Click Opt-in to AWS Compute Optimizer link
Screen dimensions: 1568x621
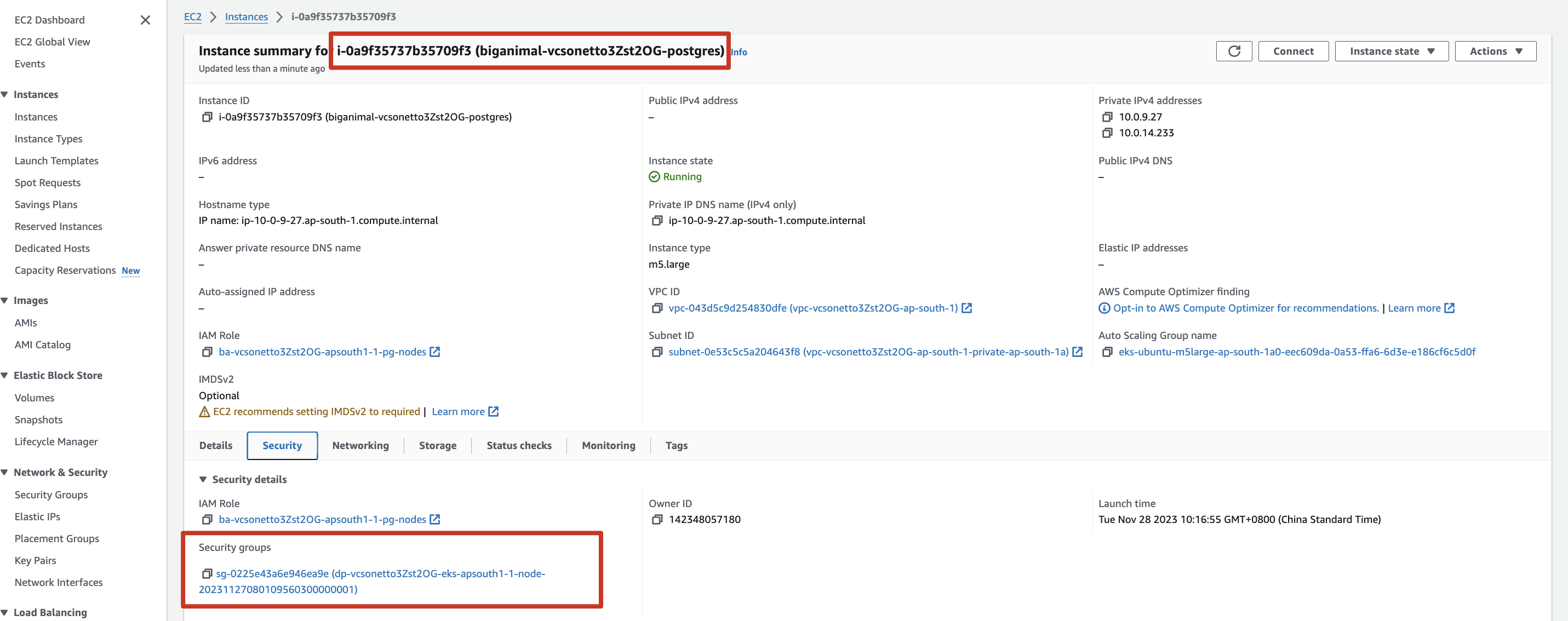tap(1245, 308)
